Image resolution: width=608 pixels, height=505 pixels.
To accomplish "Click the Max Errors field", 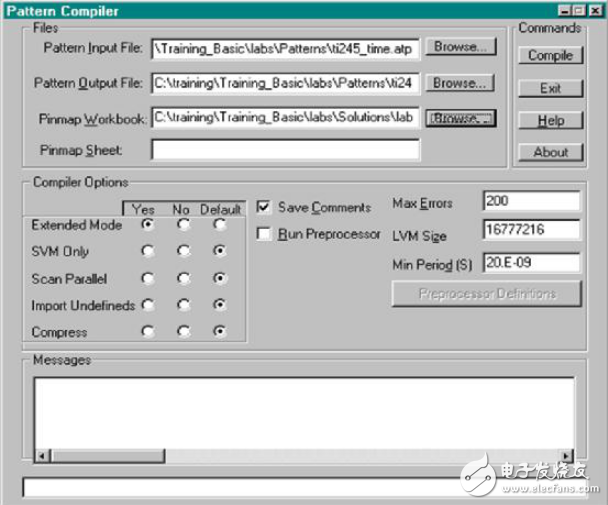I will tap(530, 202).
